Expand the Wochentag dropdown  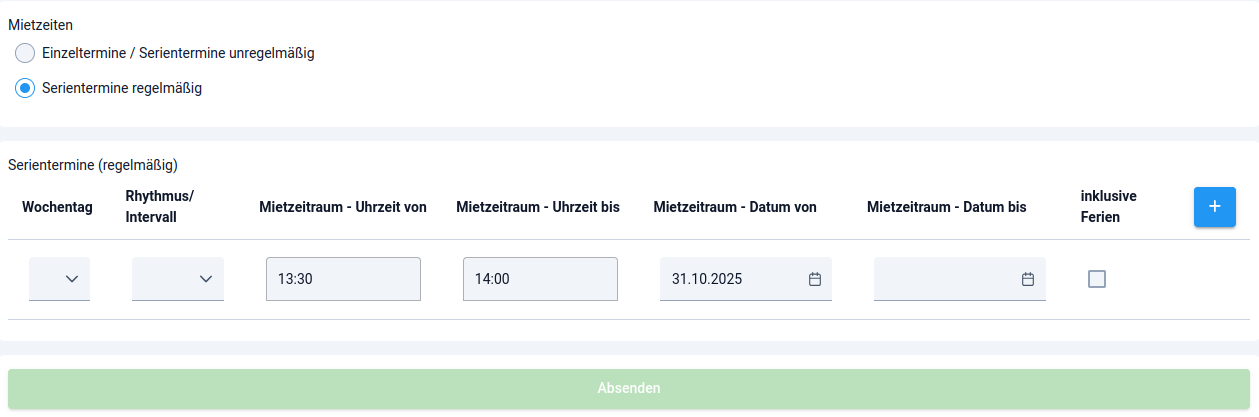(60, 279)
